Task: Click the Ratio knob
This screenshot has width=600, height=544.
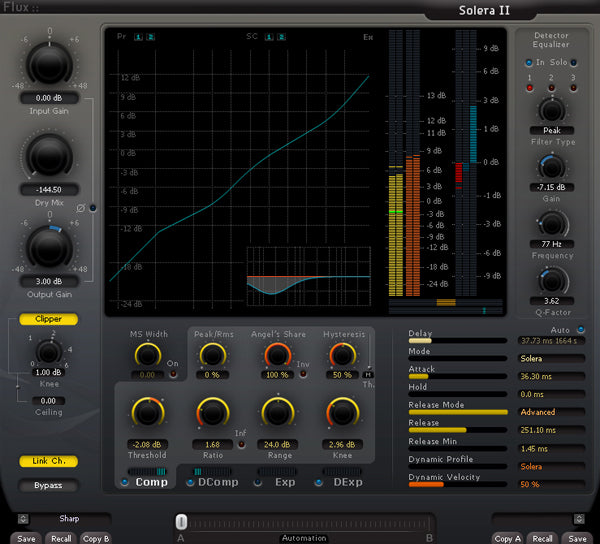Action: (x=212, y=411)
